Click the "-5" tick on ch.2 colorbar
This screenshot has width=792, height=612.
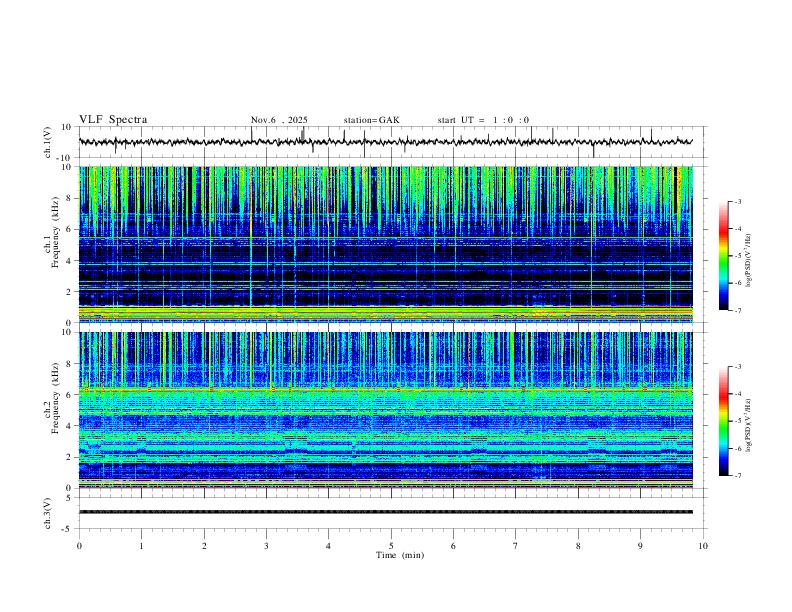click(x=738, y=421)
